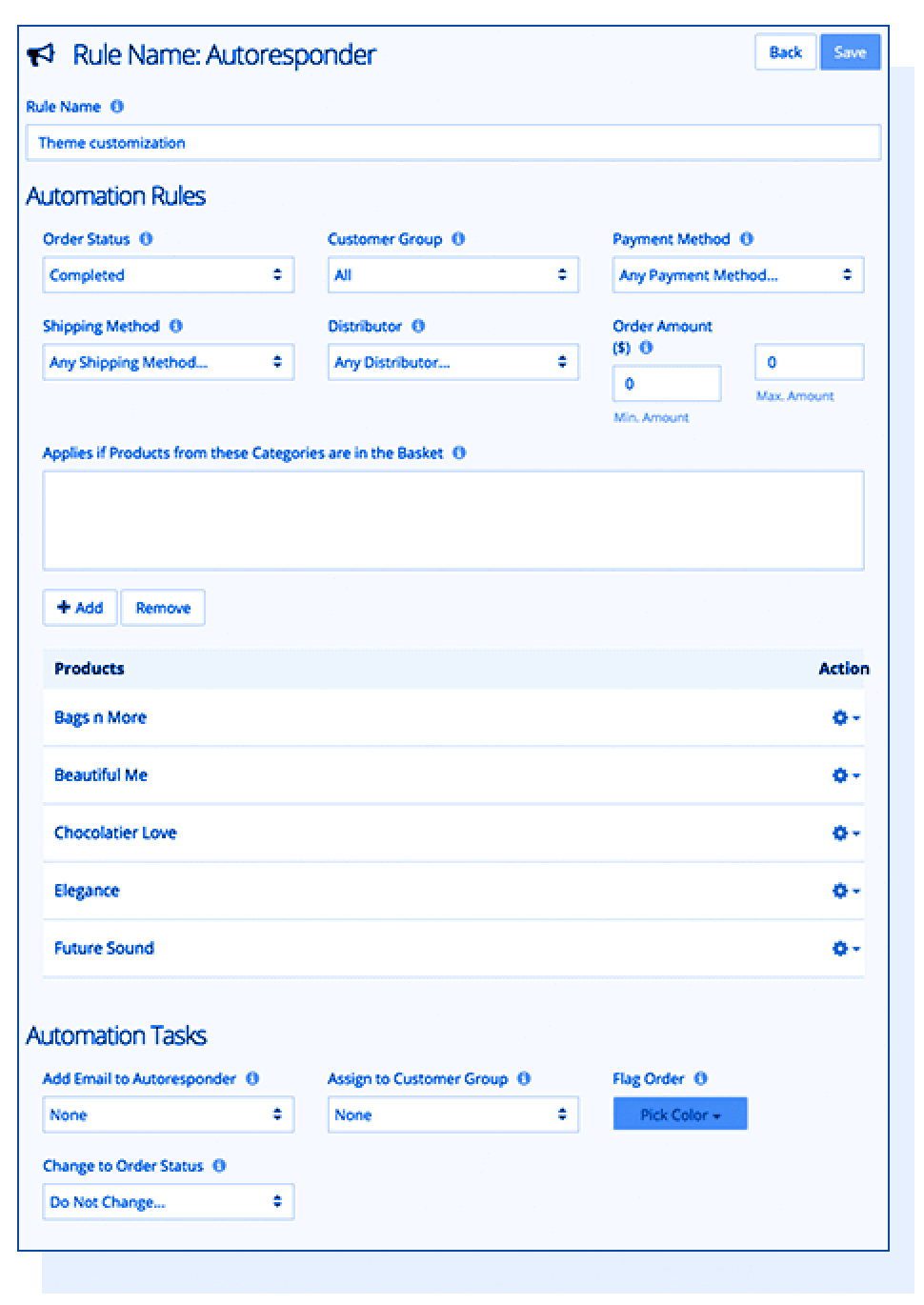The image size is (924, 1305).
Task: Click the Flag Order info icon
Action: click(x=700, y=1078)
